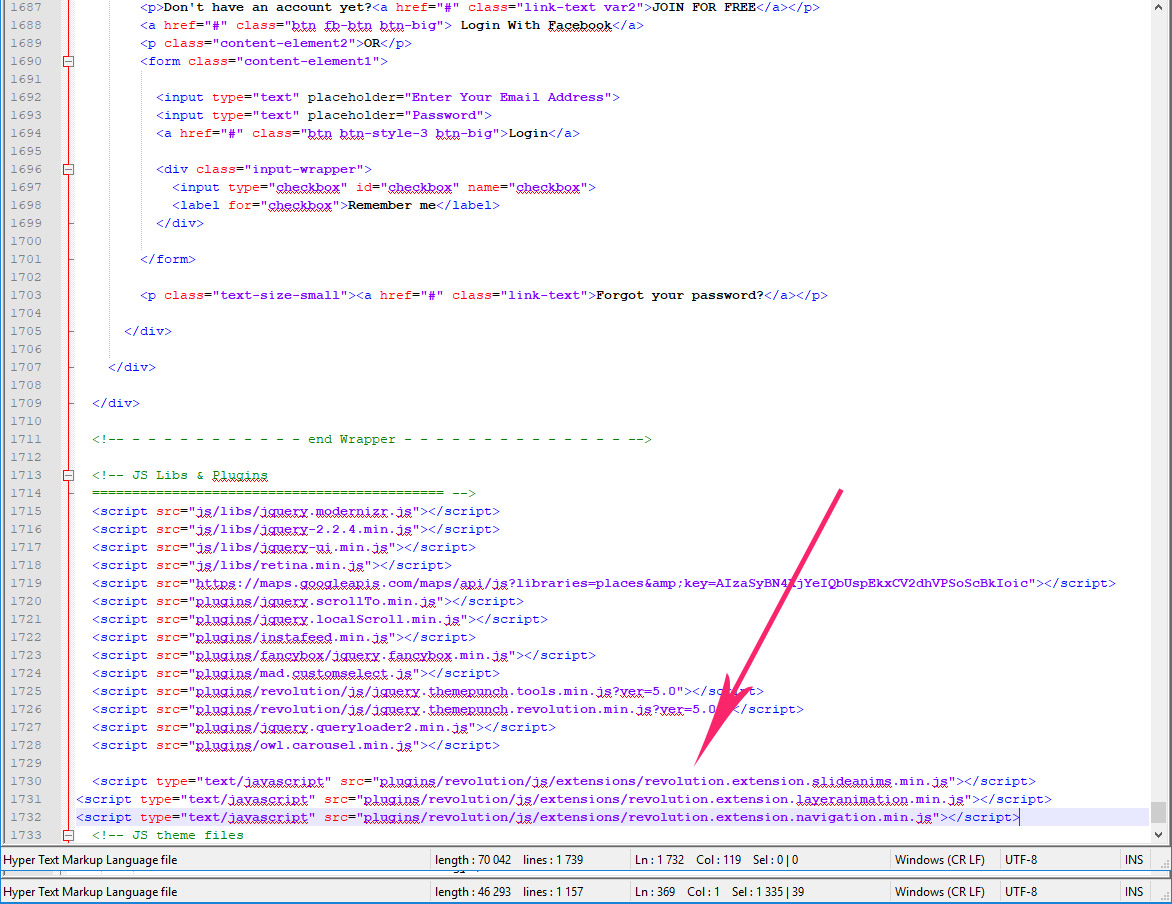
Task: Open Windows (CR LF) line ending menu, upper bar
Action: pyautogui.click(x=940, y=860)
